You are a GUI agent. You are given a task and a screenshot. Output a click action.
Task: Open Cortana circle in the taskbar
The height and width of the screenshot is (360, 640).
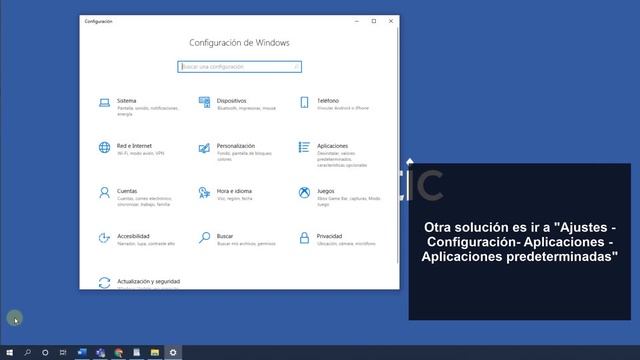45,352
